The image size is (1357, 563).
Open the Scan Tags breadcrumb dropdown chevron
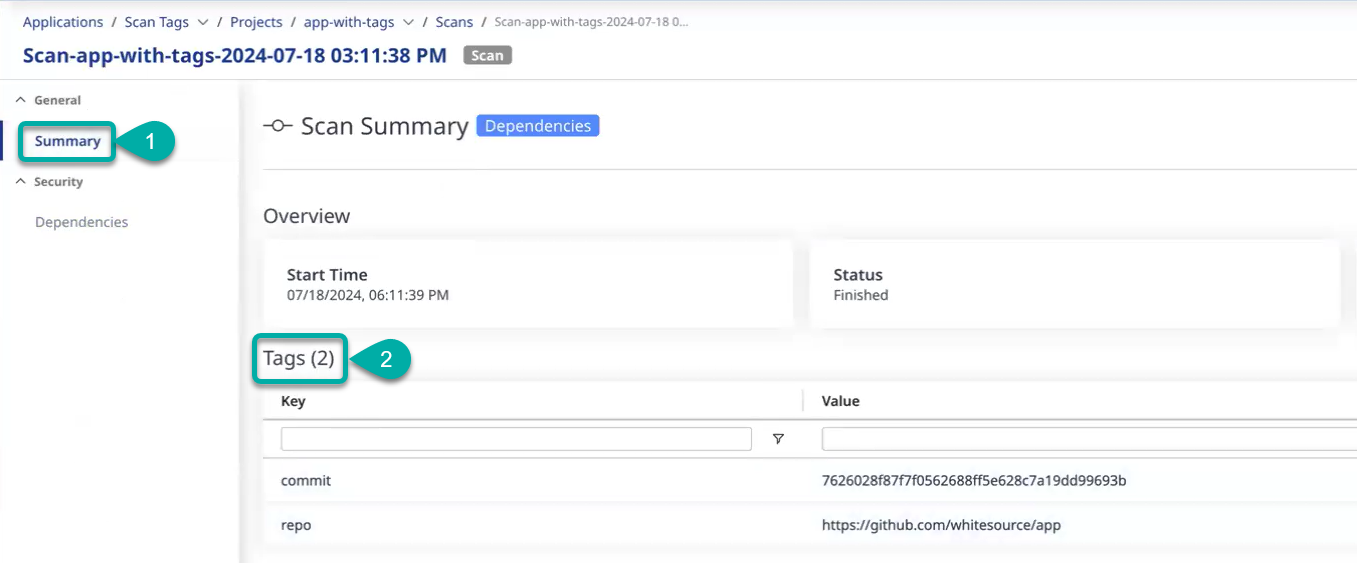[x=203, y=22]
